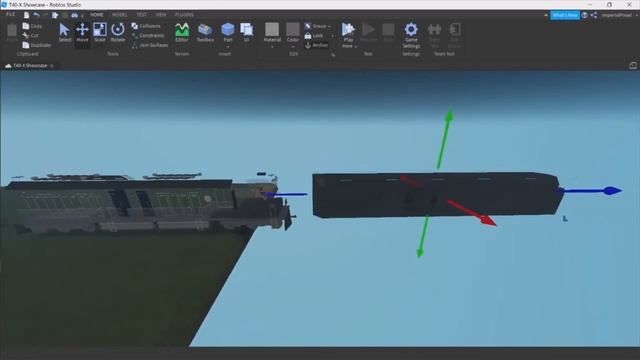
Task: Click the lower green axis arrow
Action: (x=420, y=252)
